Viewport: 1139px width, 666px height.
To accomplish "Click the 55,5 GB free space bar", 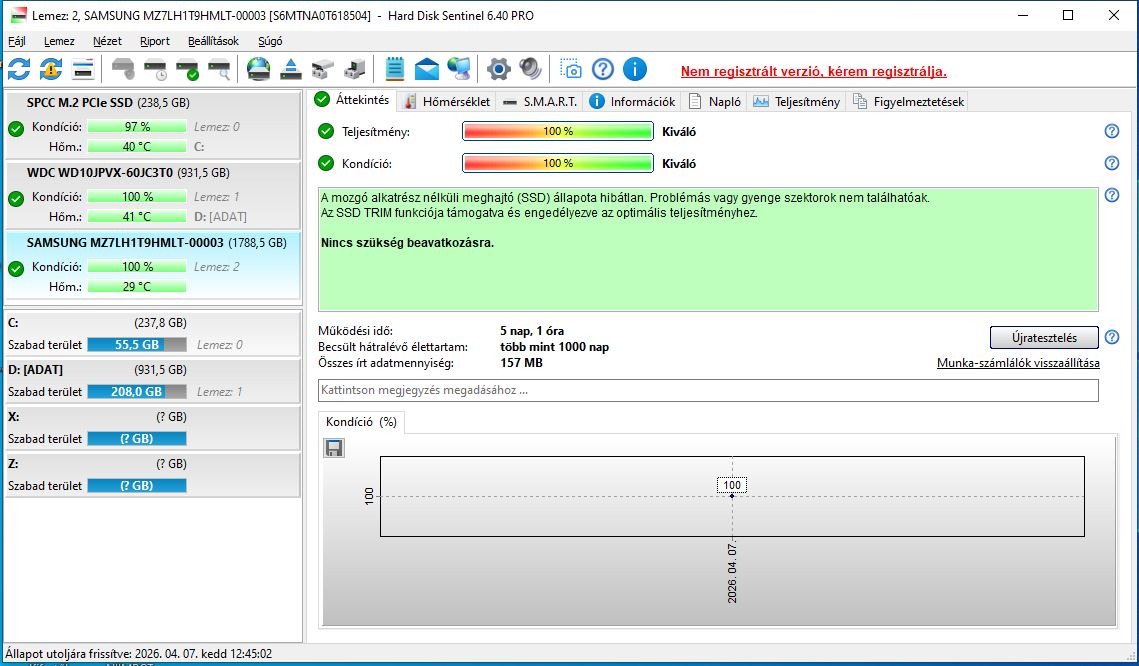I will pyautogui.click(x=137, y=345).
